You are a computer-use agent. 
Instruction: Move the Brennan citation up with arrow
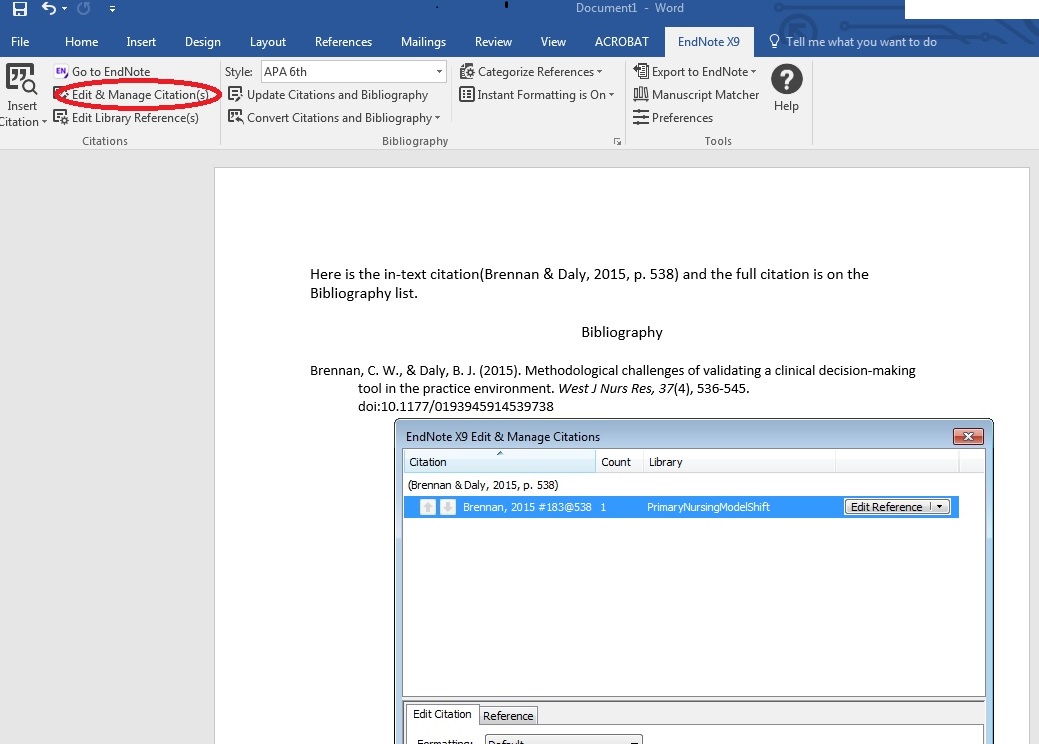(x=428, y=507)
